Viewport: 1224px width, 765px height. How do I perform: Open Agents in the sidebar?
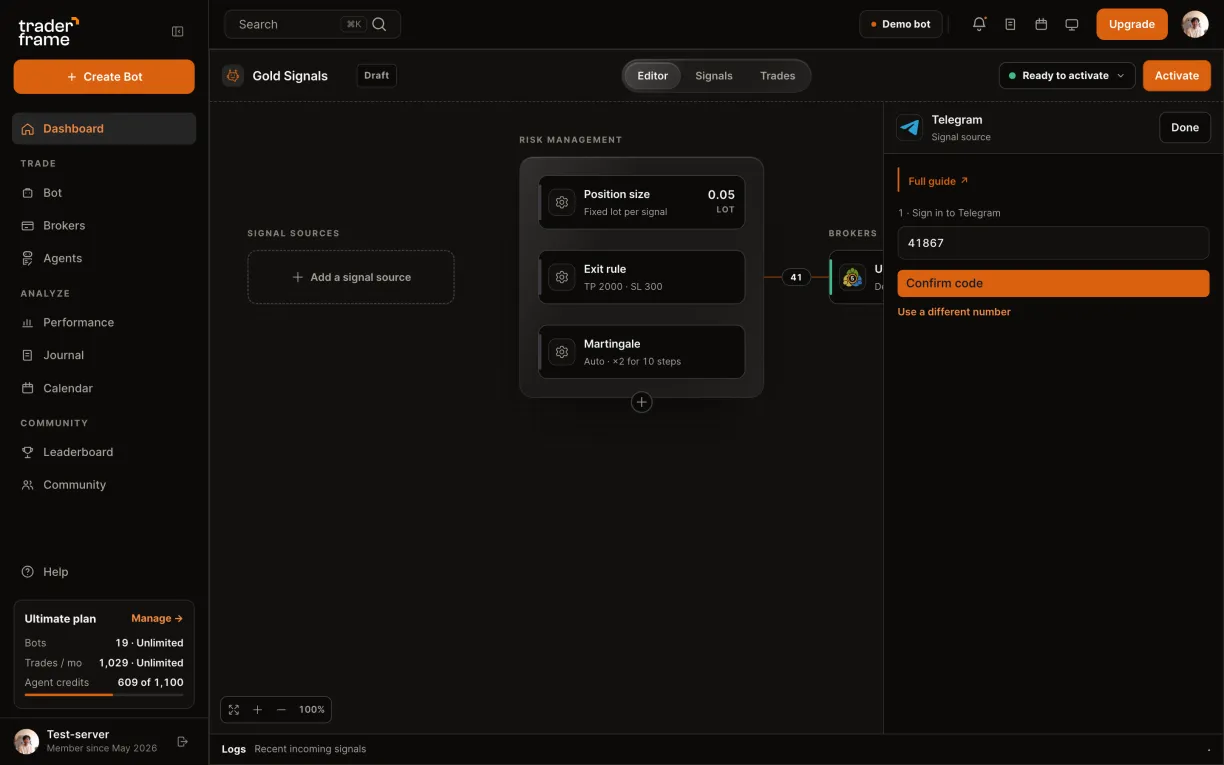104,258
